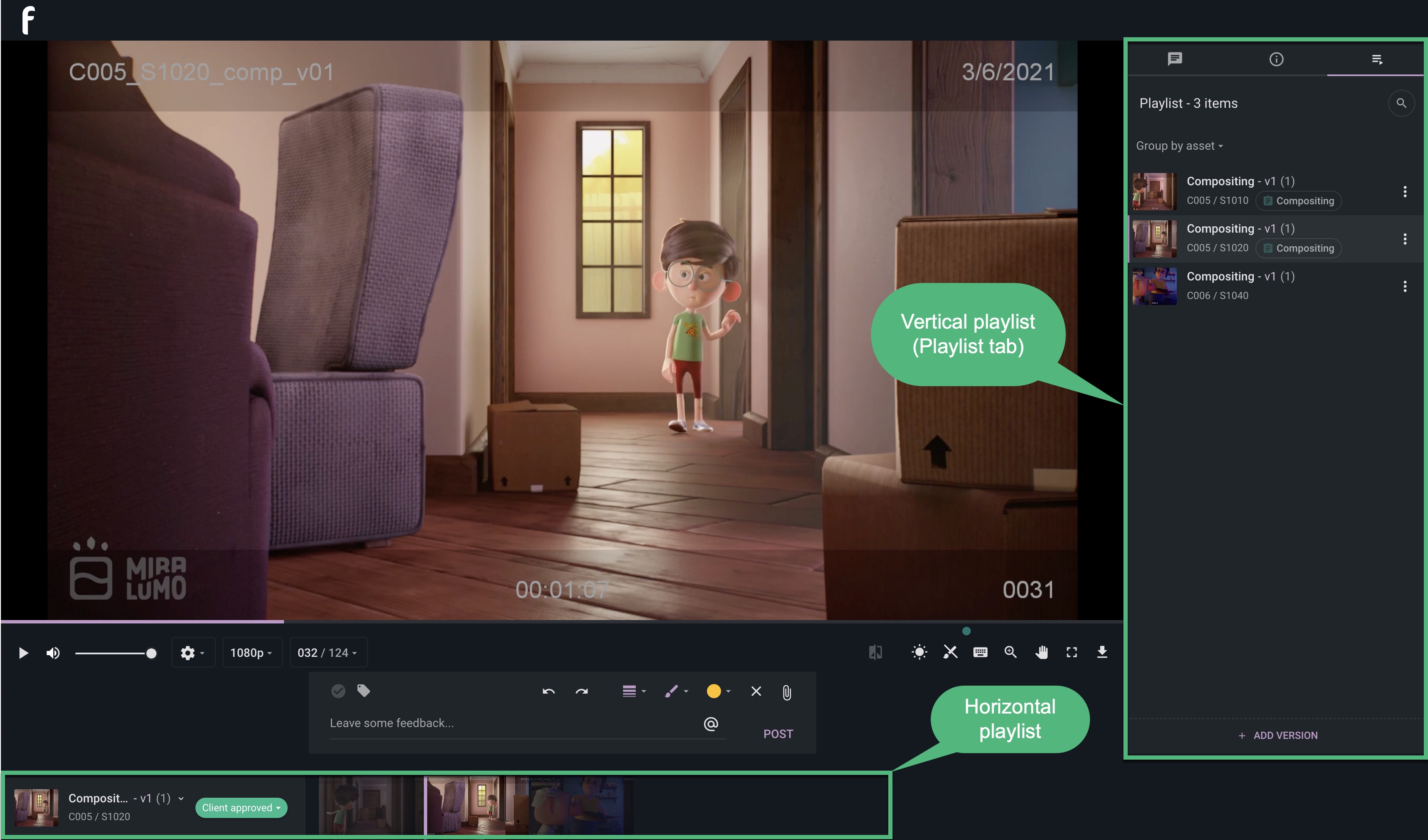This screenshot has height=840, width=1428.
Task: Click the POST feedback button
Action: pyautogui.click(x=778, y=733)
